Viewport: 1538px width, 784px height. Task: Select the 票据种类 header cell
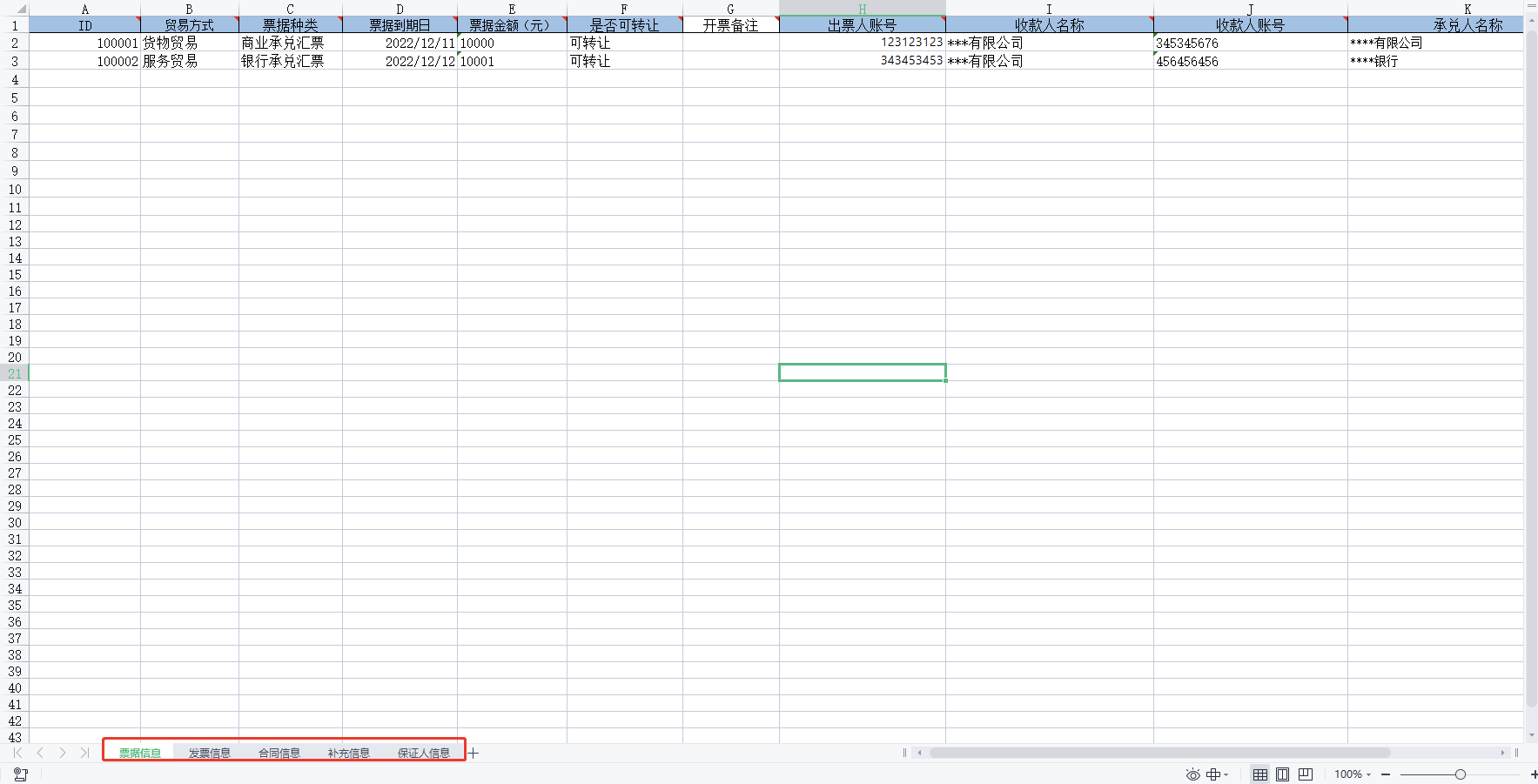(x=290, y=25)
